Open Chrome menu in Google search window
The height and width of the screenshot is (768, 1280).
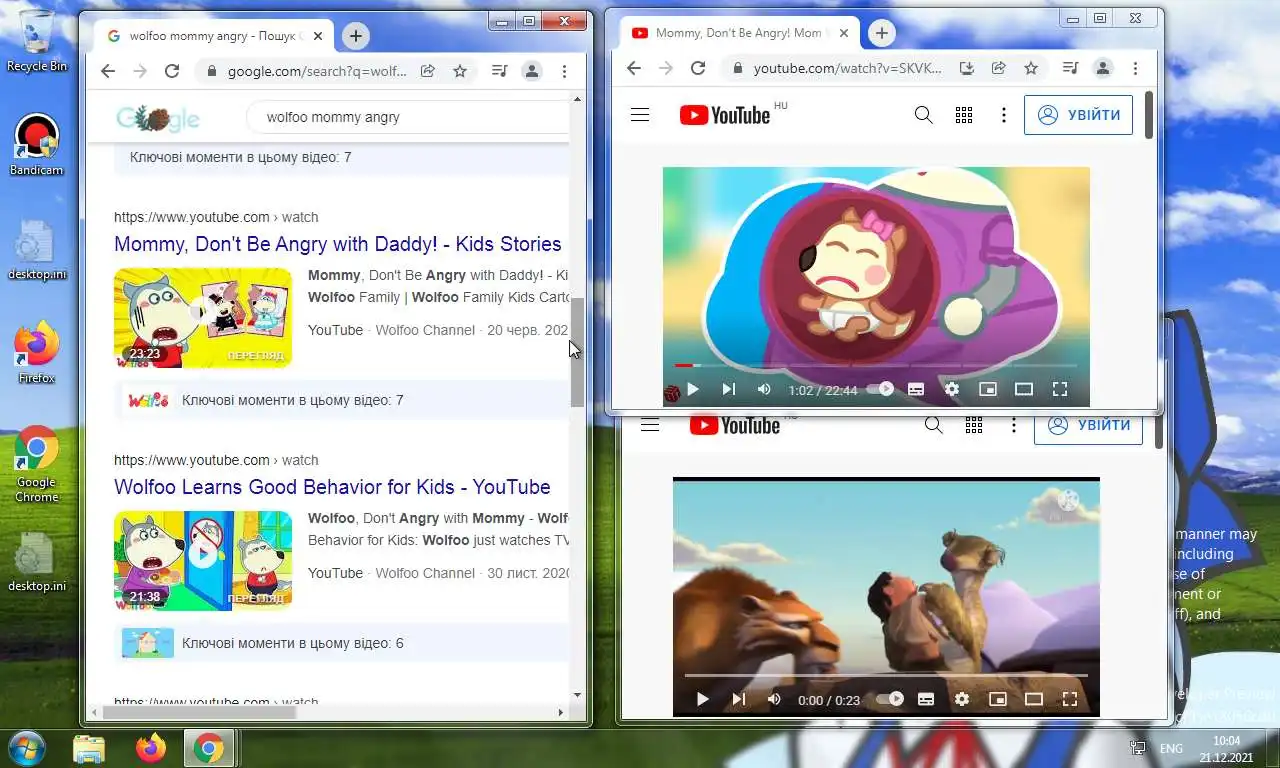point(564,71)
